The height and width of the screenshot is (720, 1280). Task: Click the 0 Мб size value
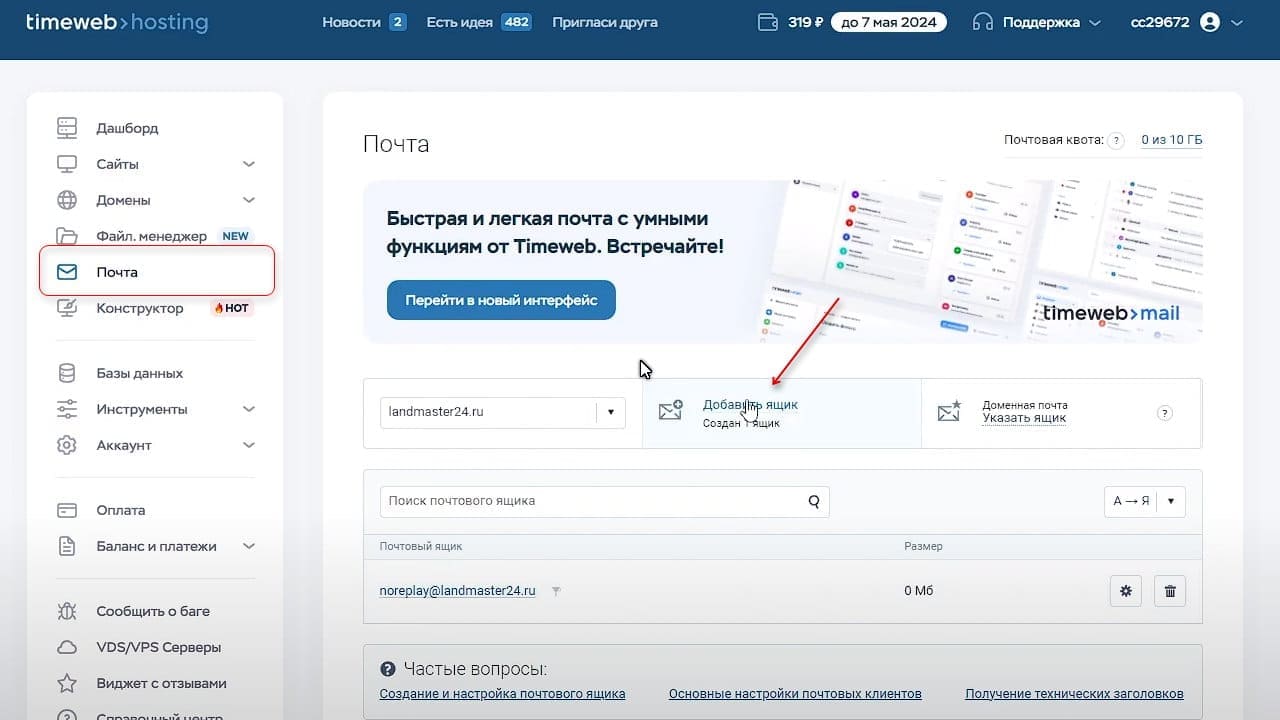click(918, 591)
